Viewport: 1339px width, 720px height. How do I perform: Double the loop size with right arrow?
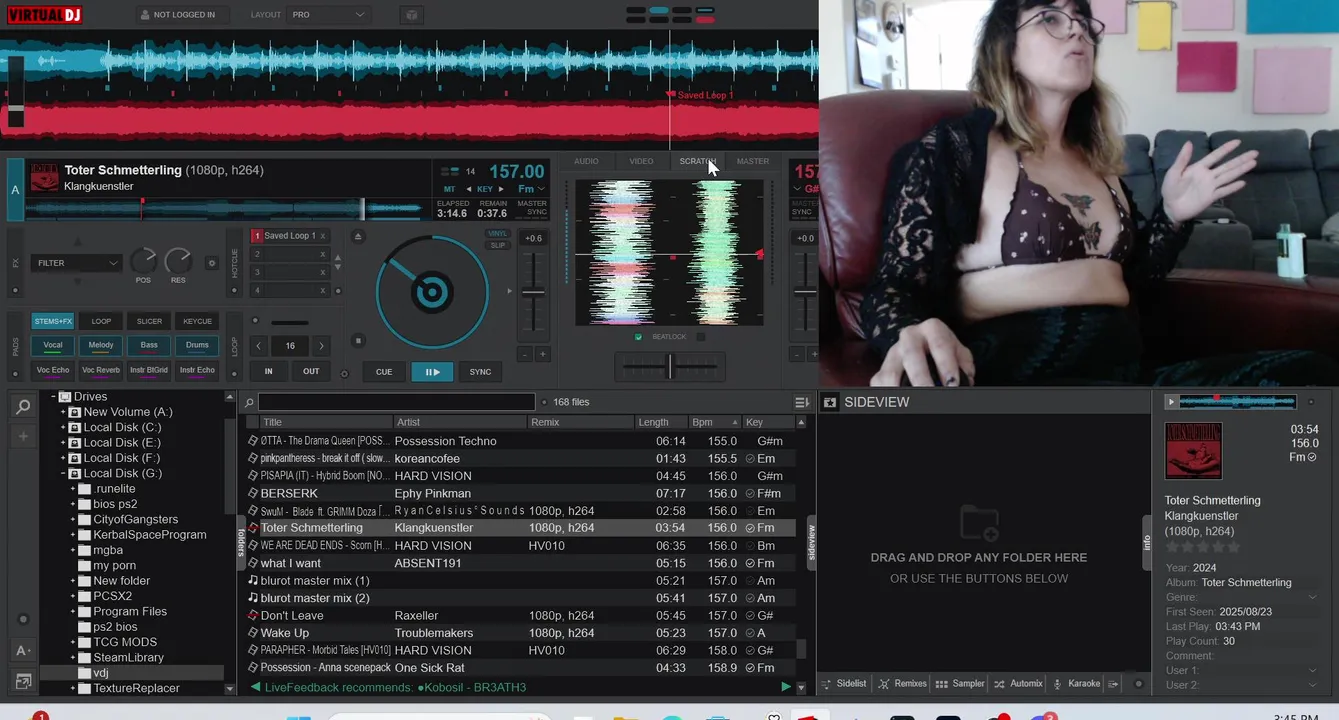coord(321,346)
